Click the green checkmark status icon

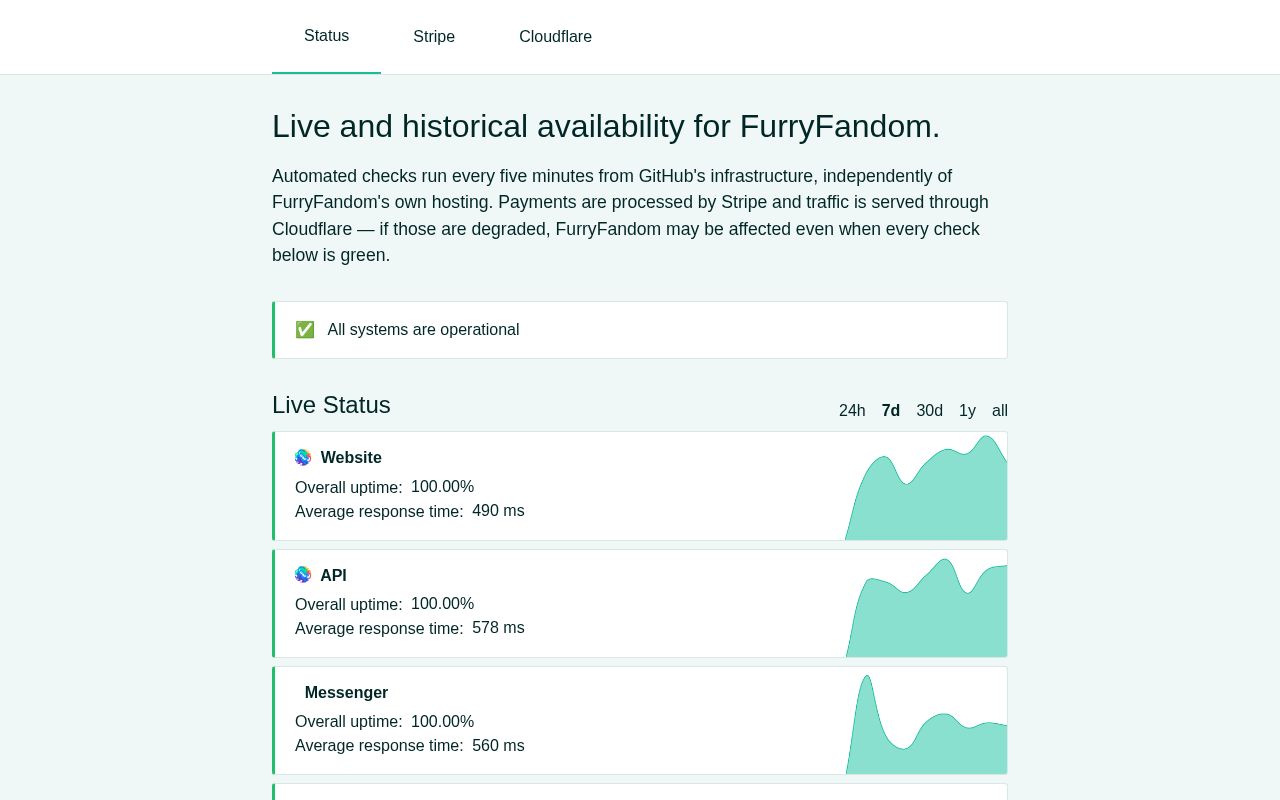coord(305,330)
